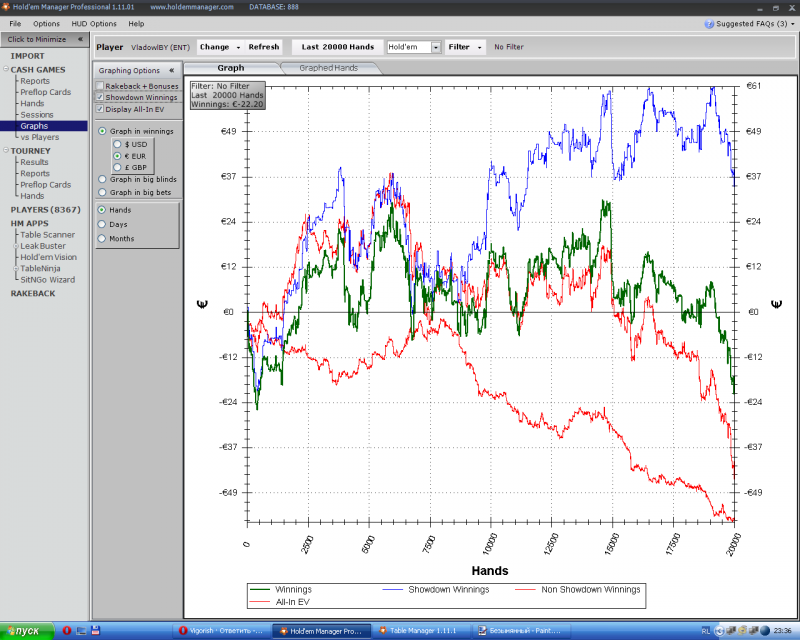Click the Hands axis title below the graph
Image resolution: width=800 pixels, height=640 pixels.
click(490, 571)
